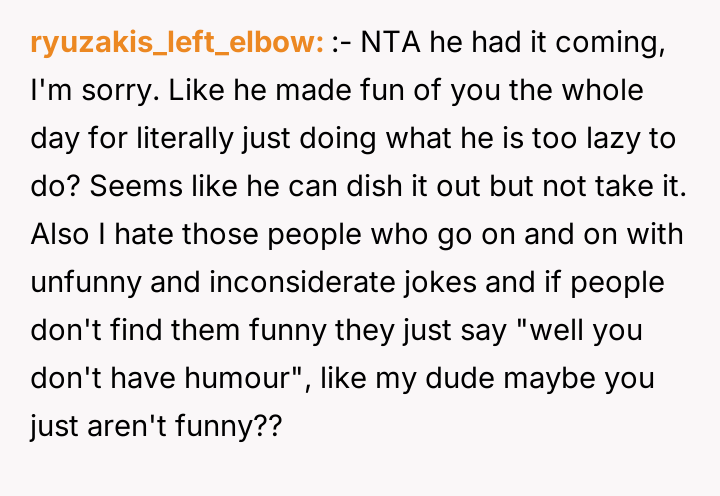Click the ":-" separator after the username

pyautogui.click(x=340, y=44)
